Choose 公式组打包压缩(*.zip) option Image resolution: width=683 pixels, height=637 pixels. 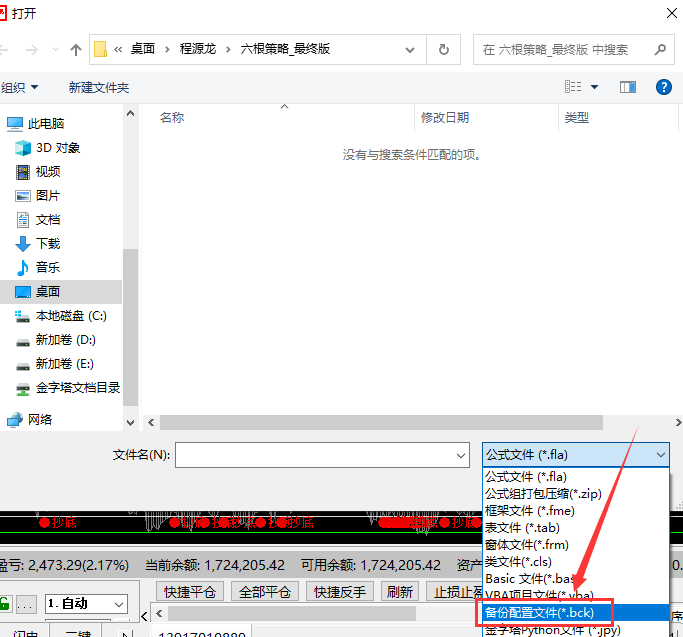(x=575, y=494)
